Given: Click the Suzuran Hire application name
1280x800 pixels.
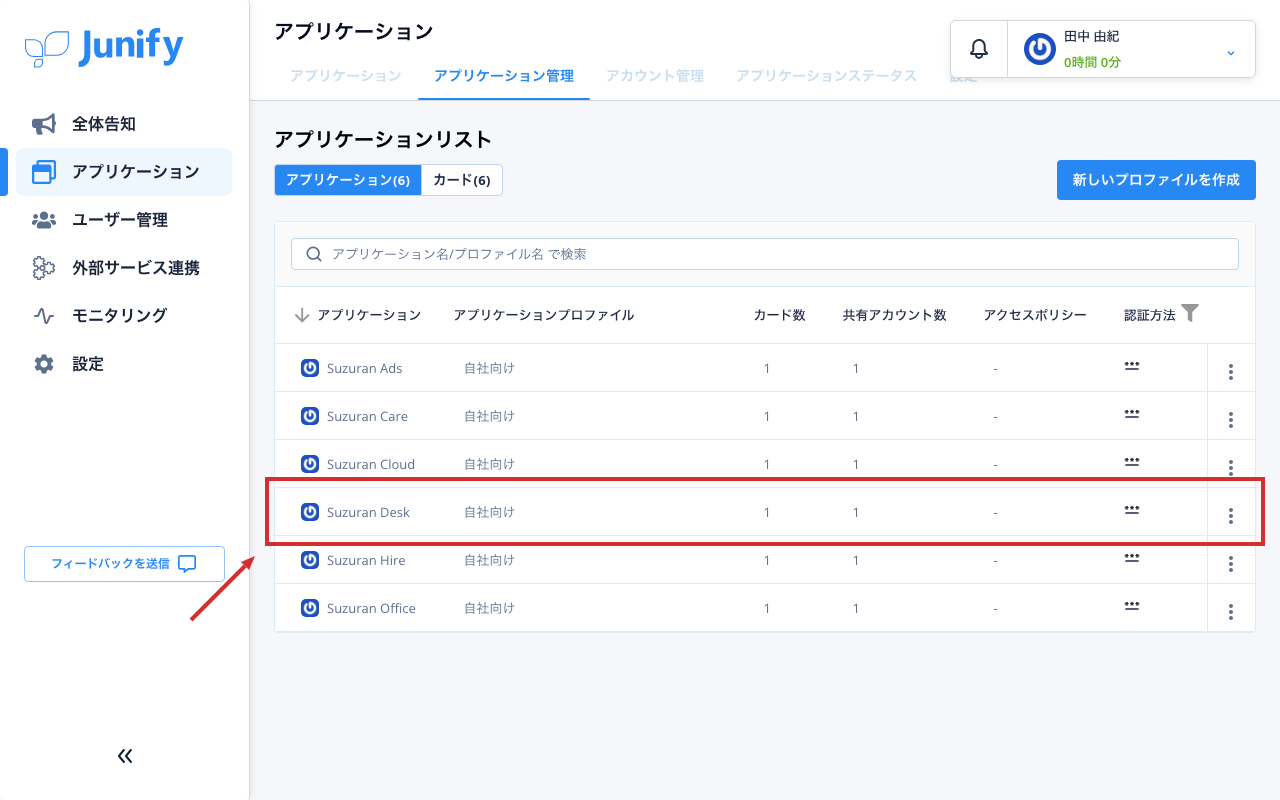Looking at the screenshot, I should click(366, 560).
